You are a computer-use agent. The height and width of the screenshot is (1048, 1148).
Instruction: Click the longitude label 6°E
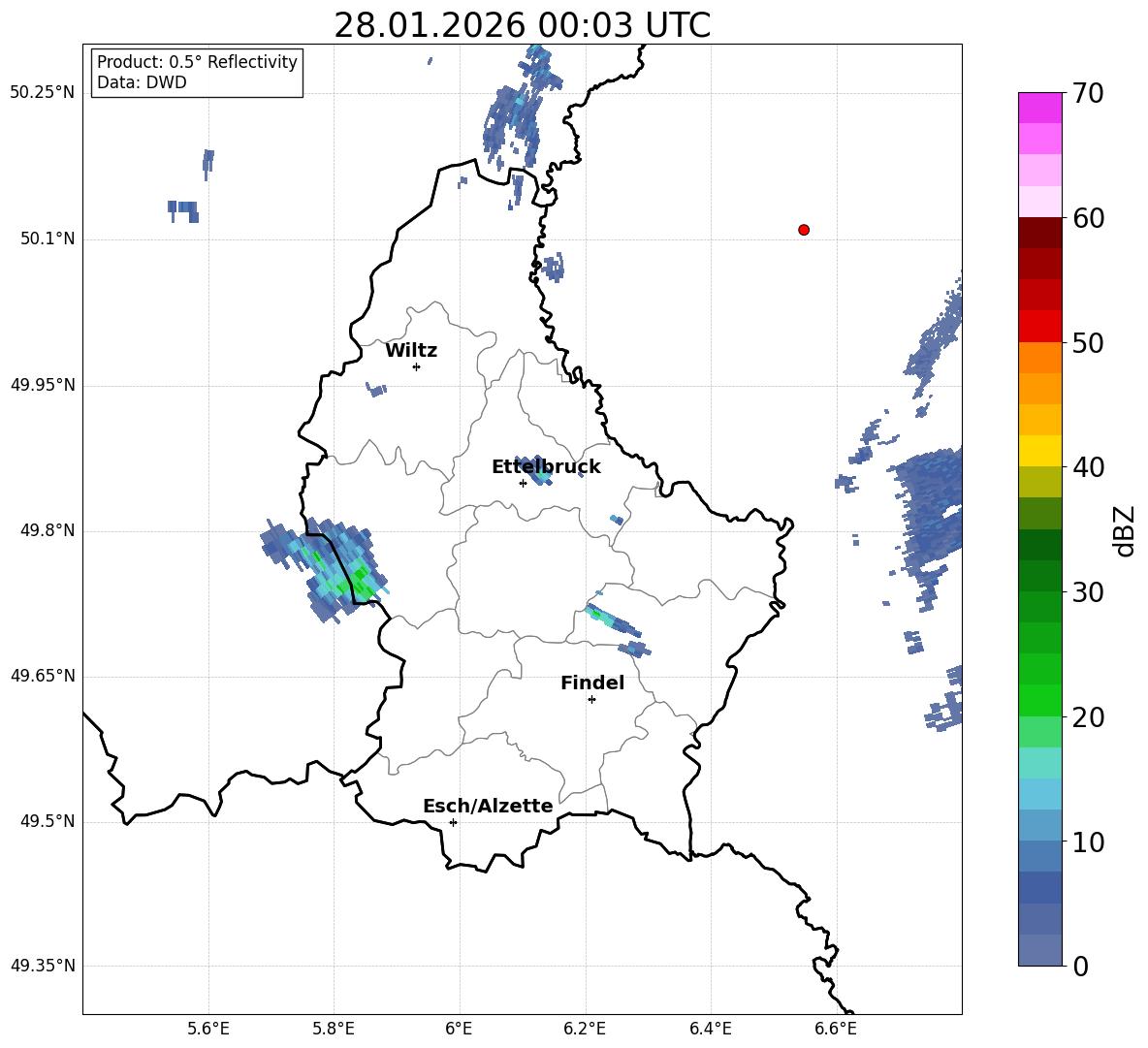pyautogui.click(x=459, y=1029)
